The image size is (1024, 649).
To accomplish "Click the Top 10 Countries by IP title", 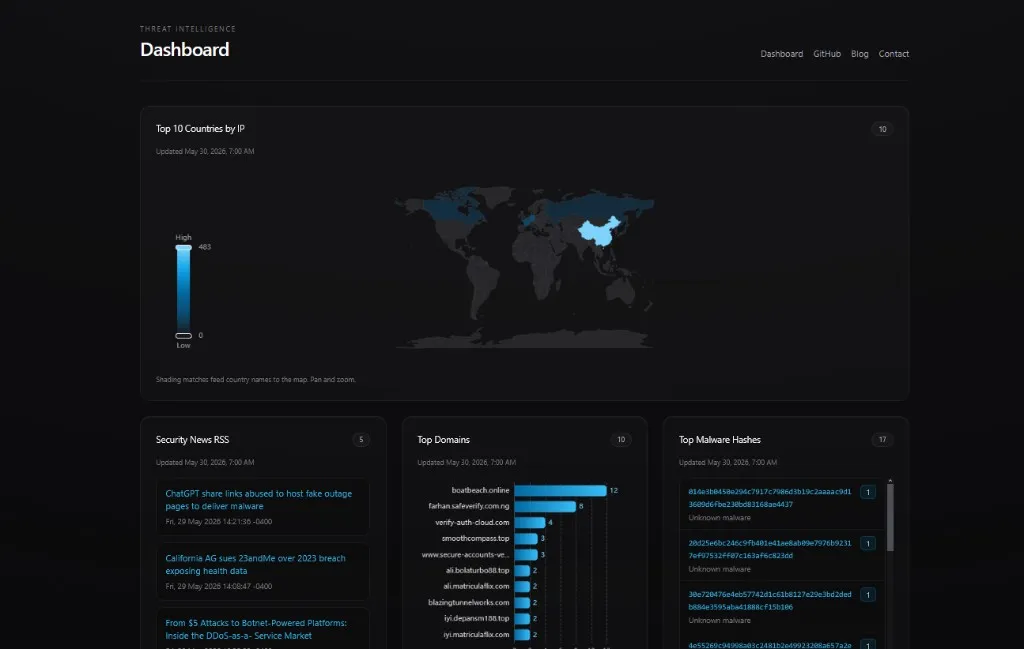I will (200, 129).
